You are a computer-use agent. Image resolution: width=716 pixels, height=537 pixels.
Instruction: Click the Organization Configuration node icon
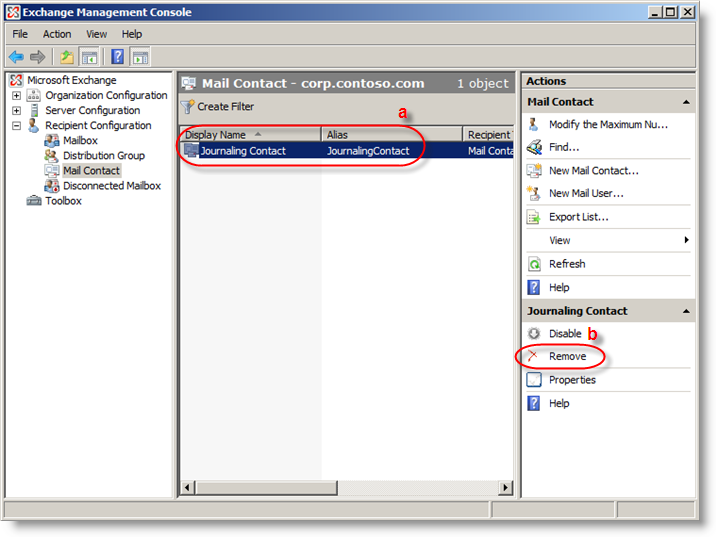tap(34, 95)
